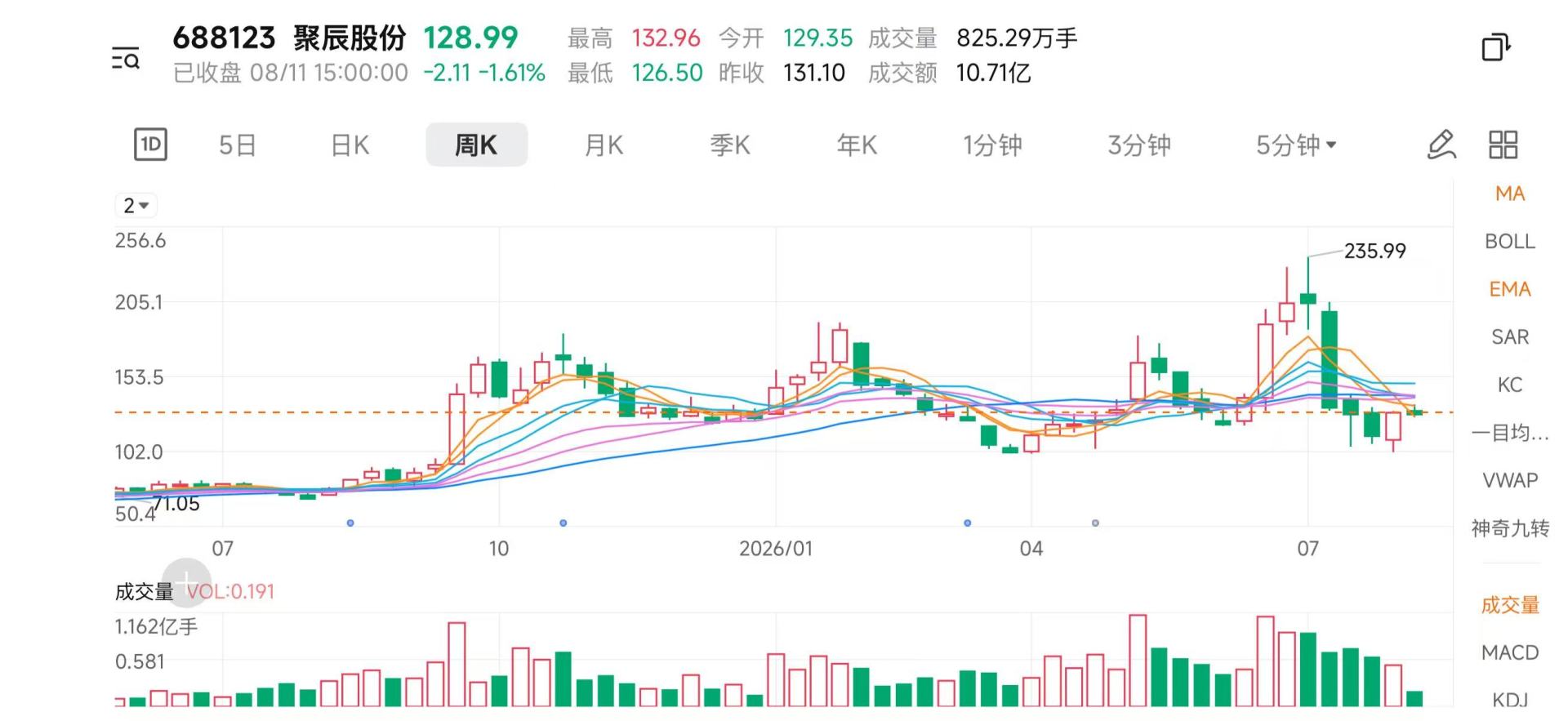Open the "2" dropdown above the chart
The image size is (1568, 721).
[136, 206]
